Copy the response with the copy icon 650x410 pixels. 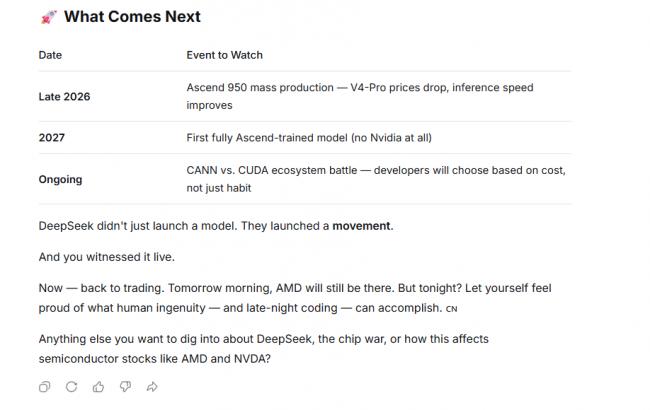[x=45, y=386]
